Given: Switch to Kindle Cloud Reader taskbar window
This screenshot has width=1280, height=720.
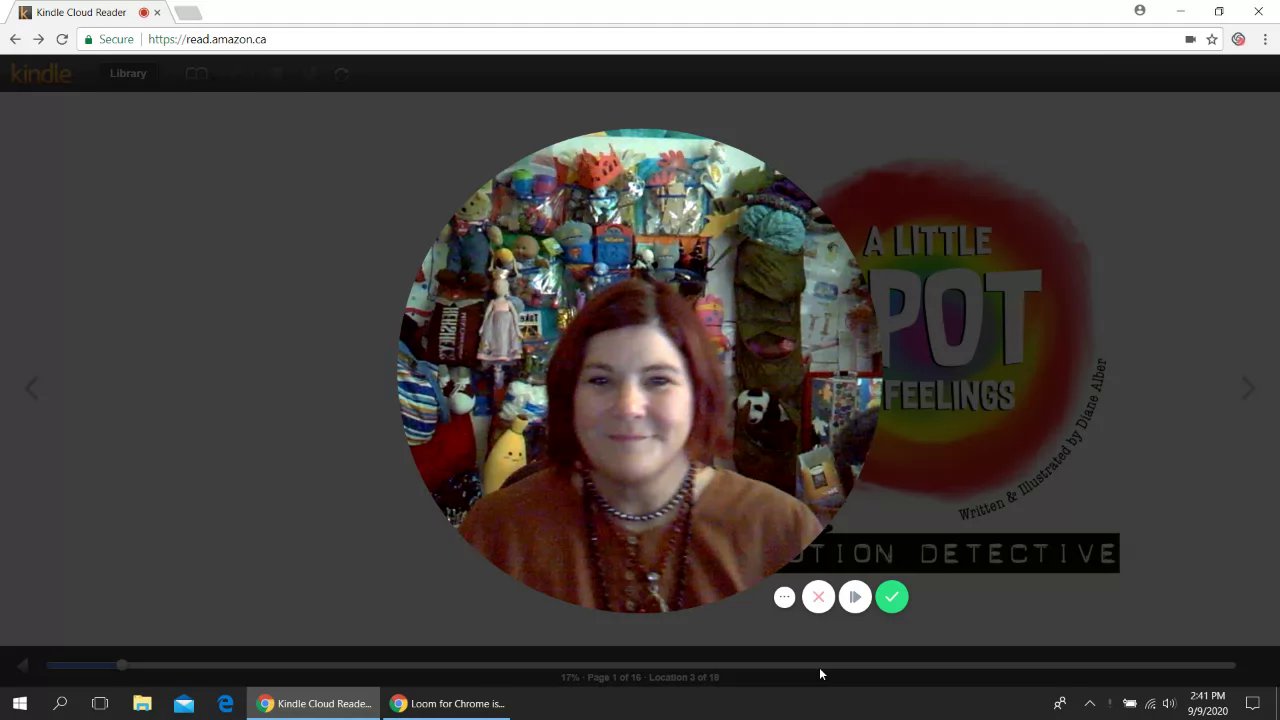Looking at the screenshot, I should 314,703.
